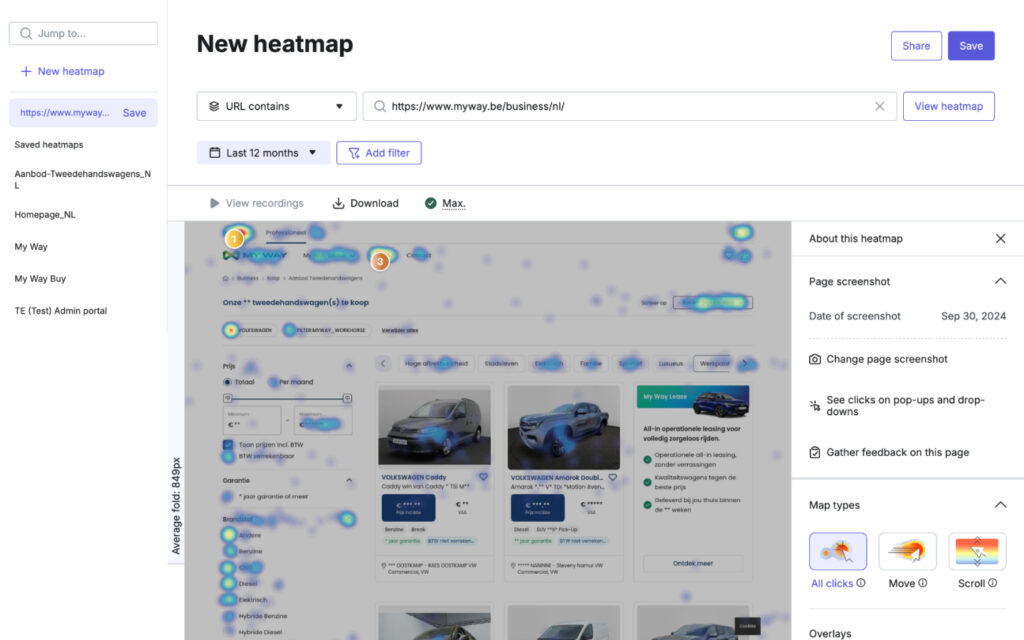Close the About this heatmap panel
Image resolution: width=1024 pixels, height=640 pixels.
click(1000, 239)
